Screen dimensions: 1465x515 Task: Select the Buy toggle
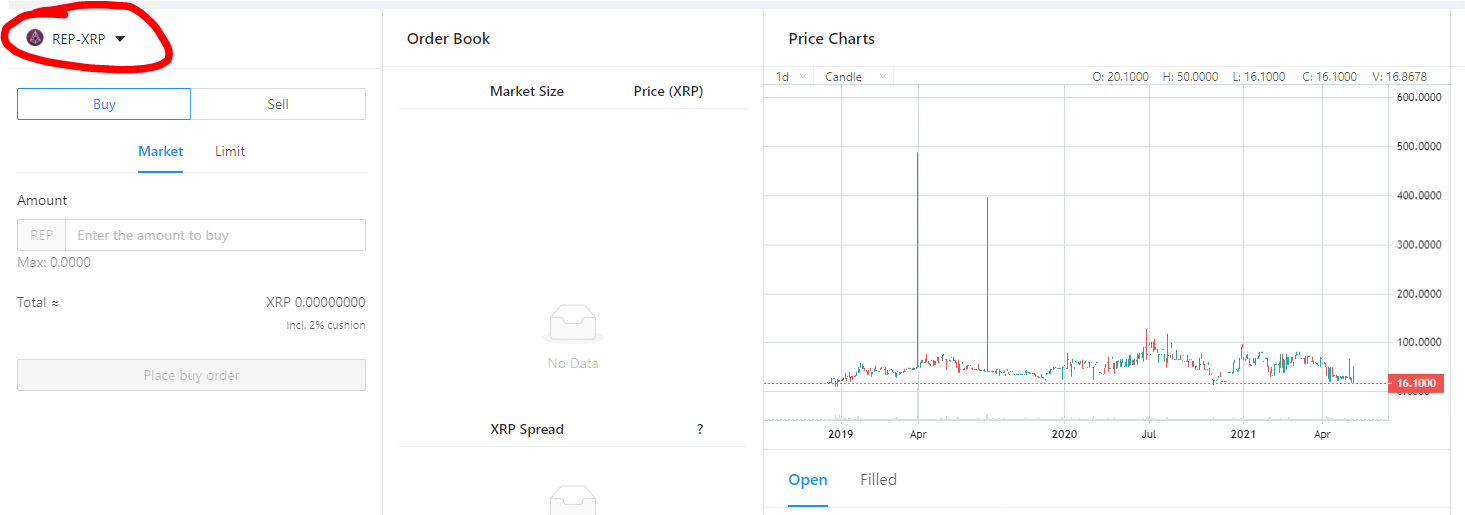point(104,104)
